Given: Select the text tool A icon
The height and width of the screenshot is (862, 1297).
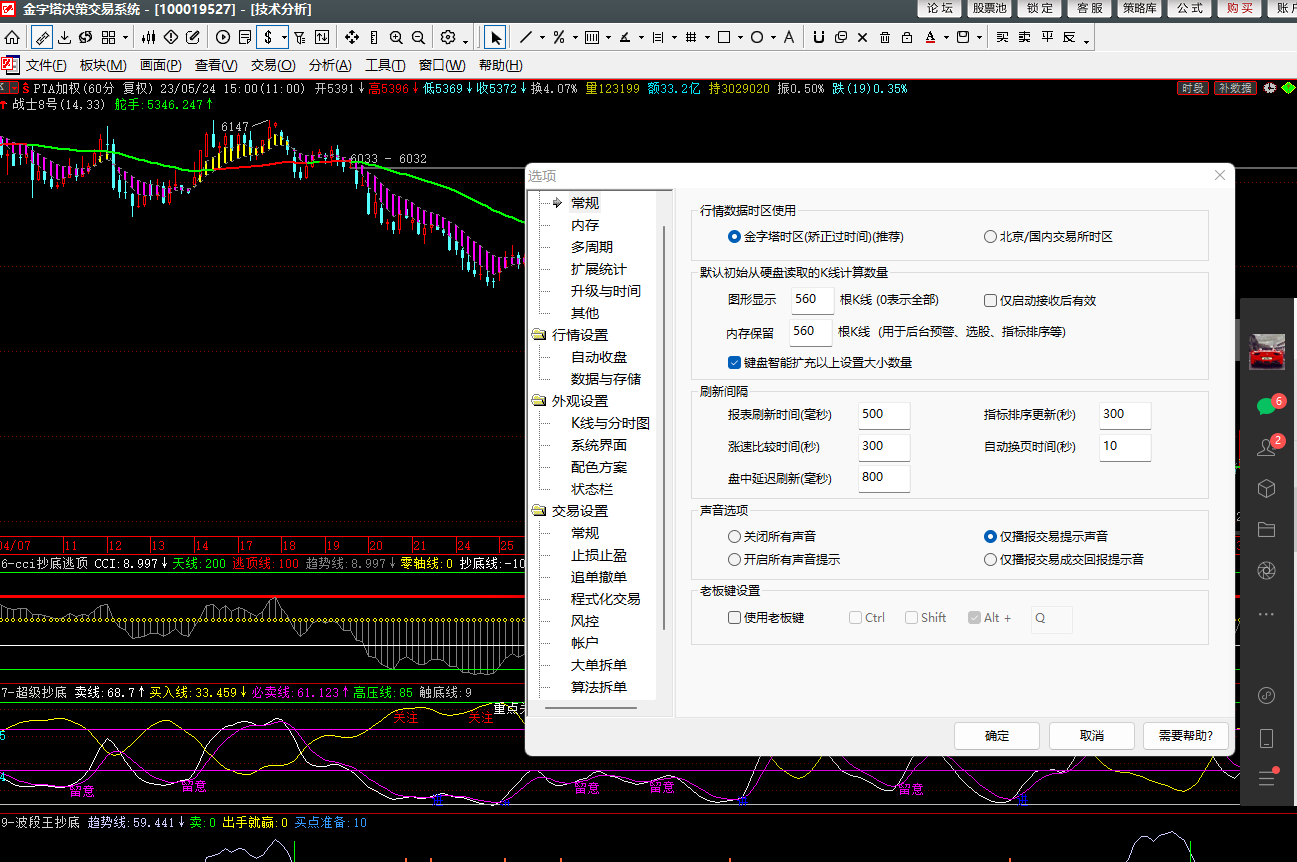Looking at the screenshot, I should pyautogui.click(x=788, y=38).
